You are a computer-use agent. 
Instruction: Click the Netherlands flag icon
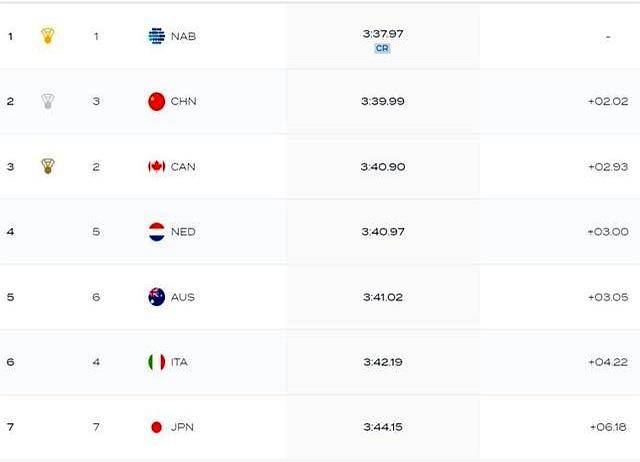click(156, 231)
